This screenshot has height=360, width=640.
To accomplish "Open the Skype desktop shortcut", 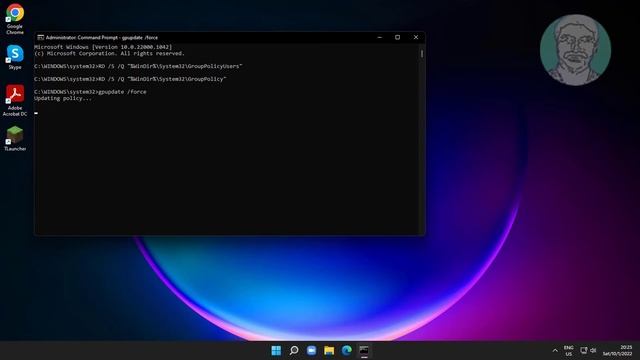I will [15, 57].
